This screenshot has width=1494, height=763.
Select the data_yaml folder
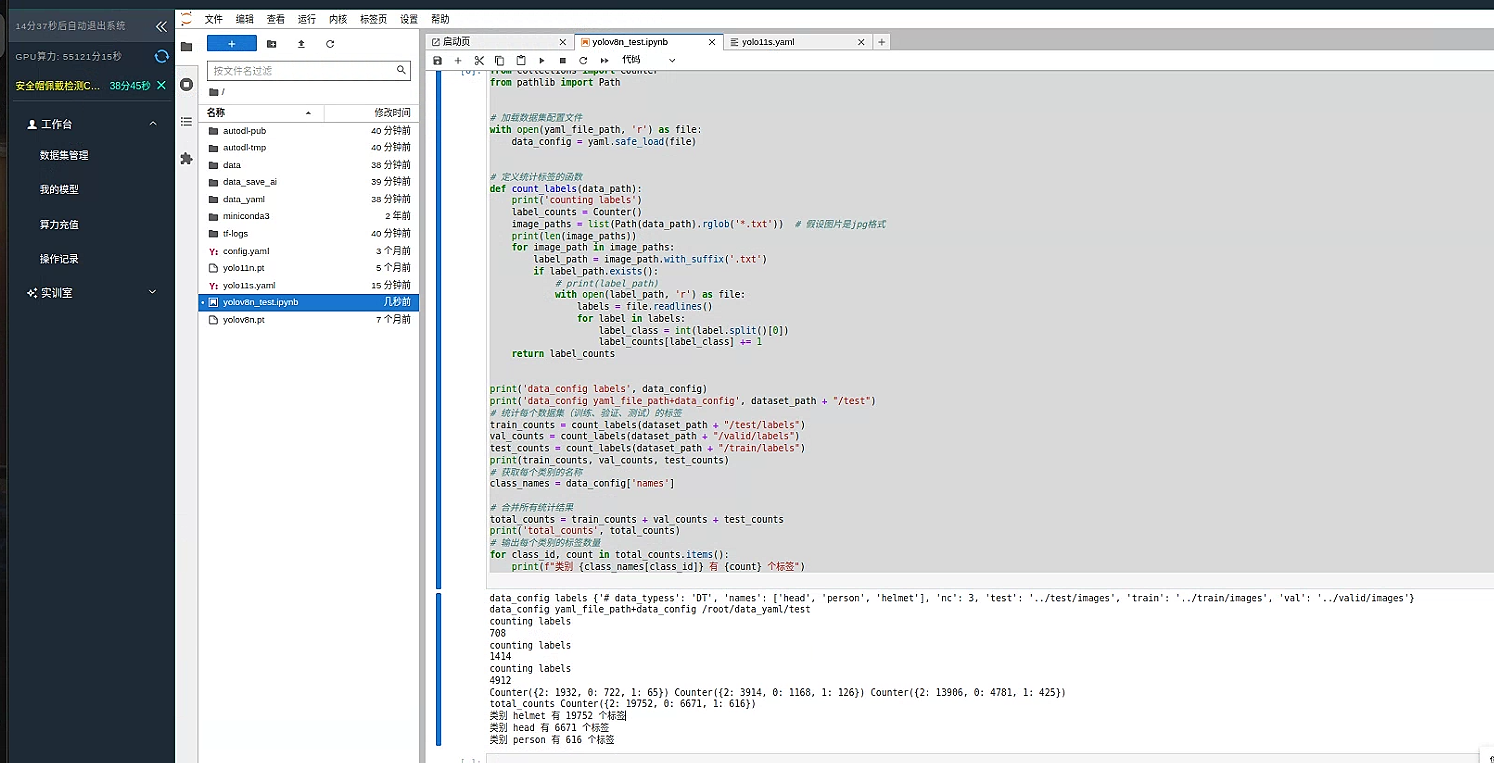click(309, 199)
